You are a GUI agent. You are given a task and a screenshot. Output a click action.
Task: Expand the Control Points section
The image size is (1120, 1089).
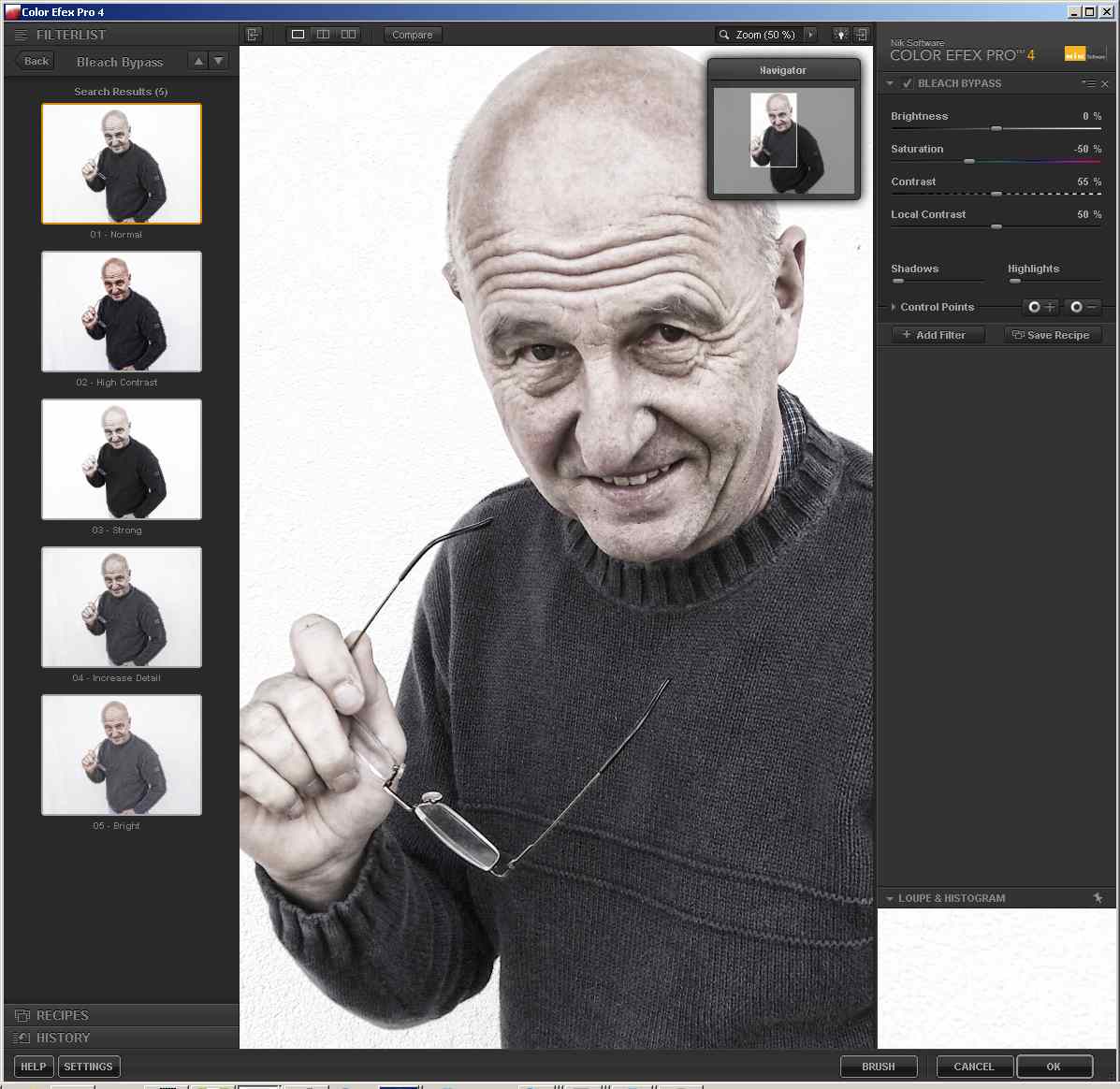click(x=894, y=307)
